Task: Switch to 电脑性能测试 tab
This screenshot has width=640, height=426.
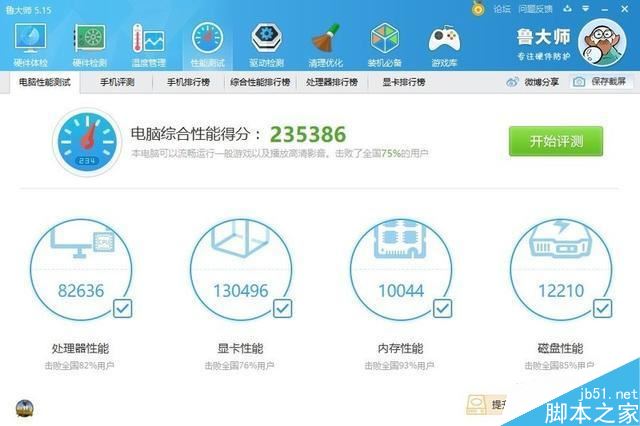Action: (44, 82)
